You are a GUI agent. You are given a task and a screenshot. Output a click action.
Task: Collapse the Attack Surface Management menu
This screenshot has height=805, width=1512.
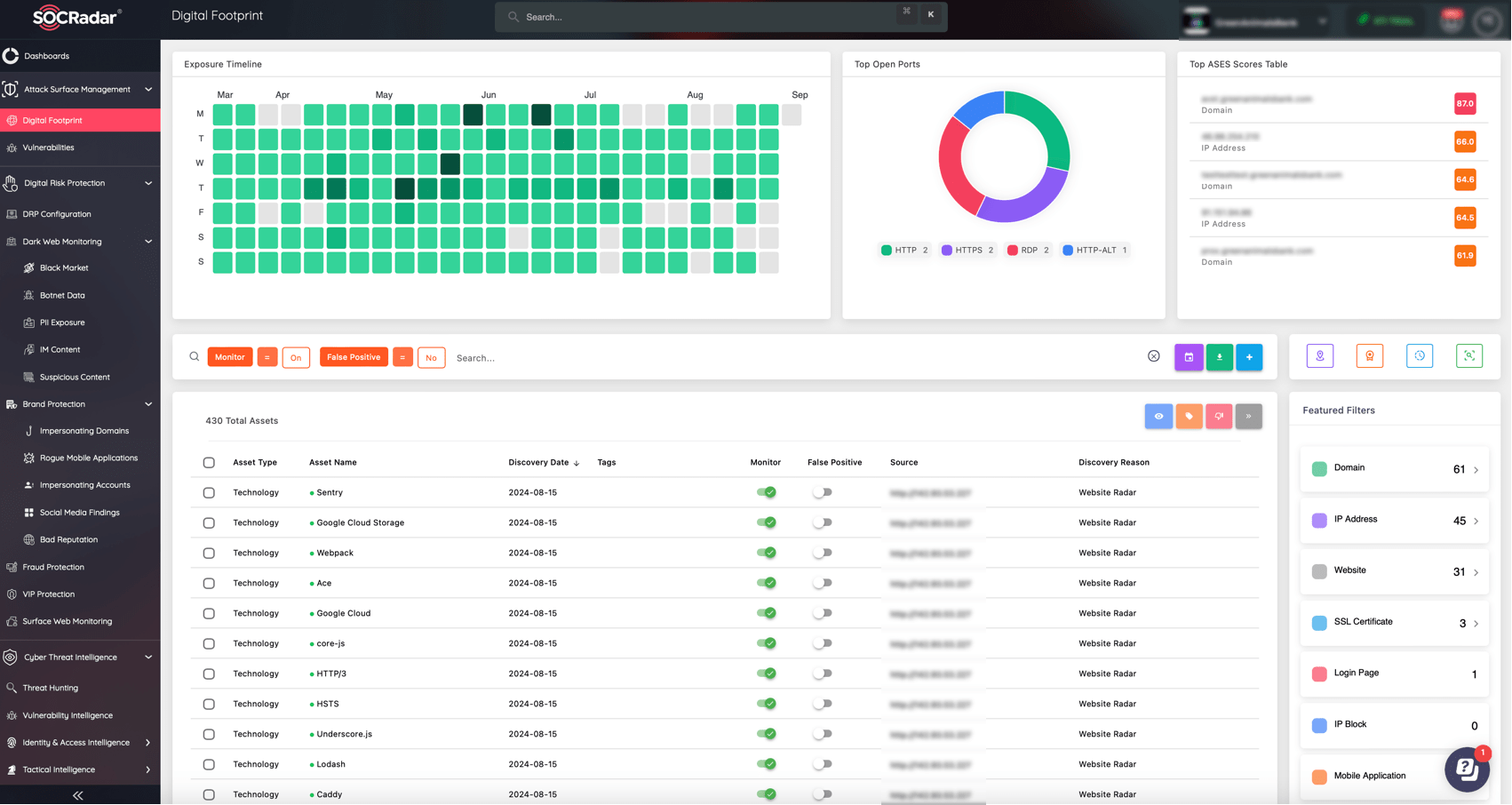pos(147,89)
